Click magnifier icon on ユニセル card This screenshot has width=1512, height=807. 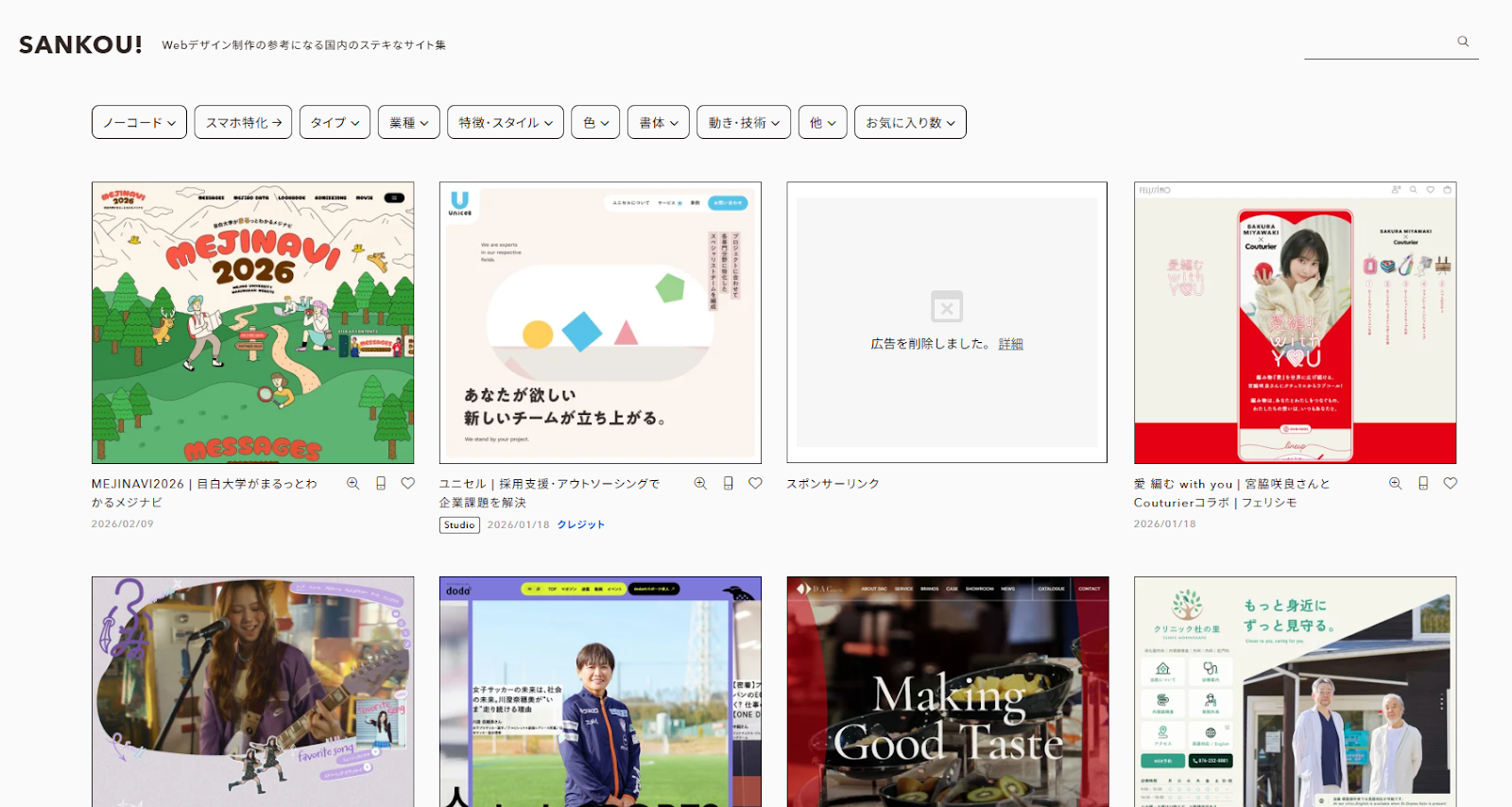700,483
